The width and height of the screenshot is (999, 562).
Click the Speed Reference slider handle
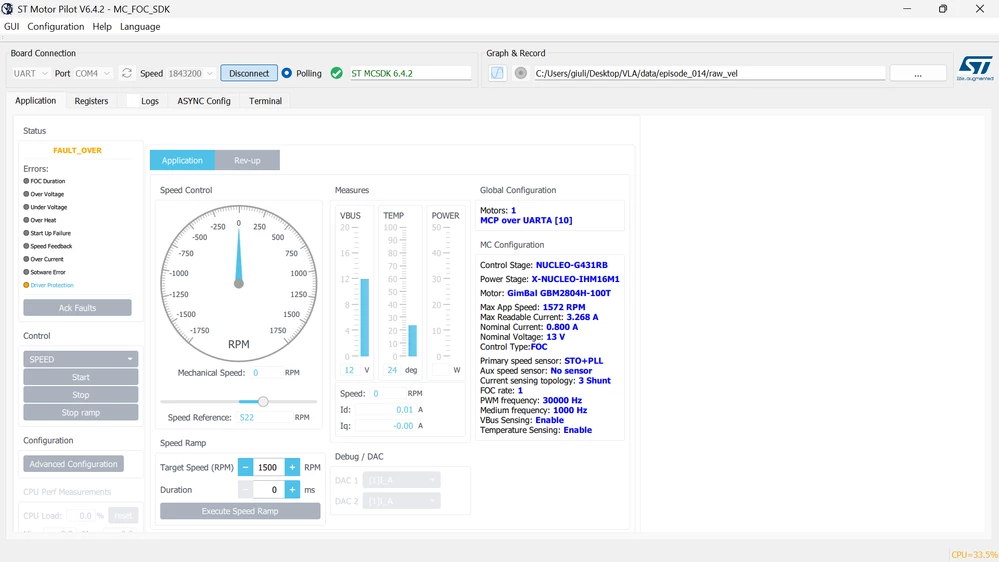[263, 401]
